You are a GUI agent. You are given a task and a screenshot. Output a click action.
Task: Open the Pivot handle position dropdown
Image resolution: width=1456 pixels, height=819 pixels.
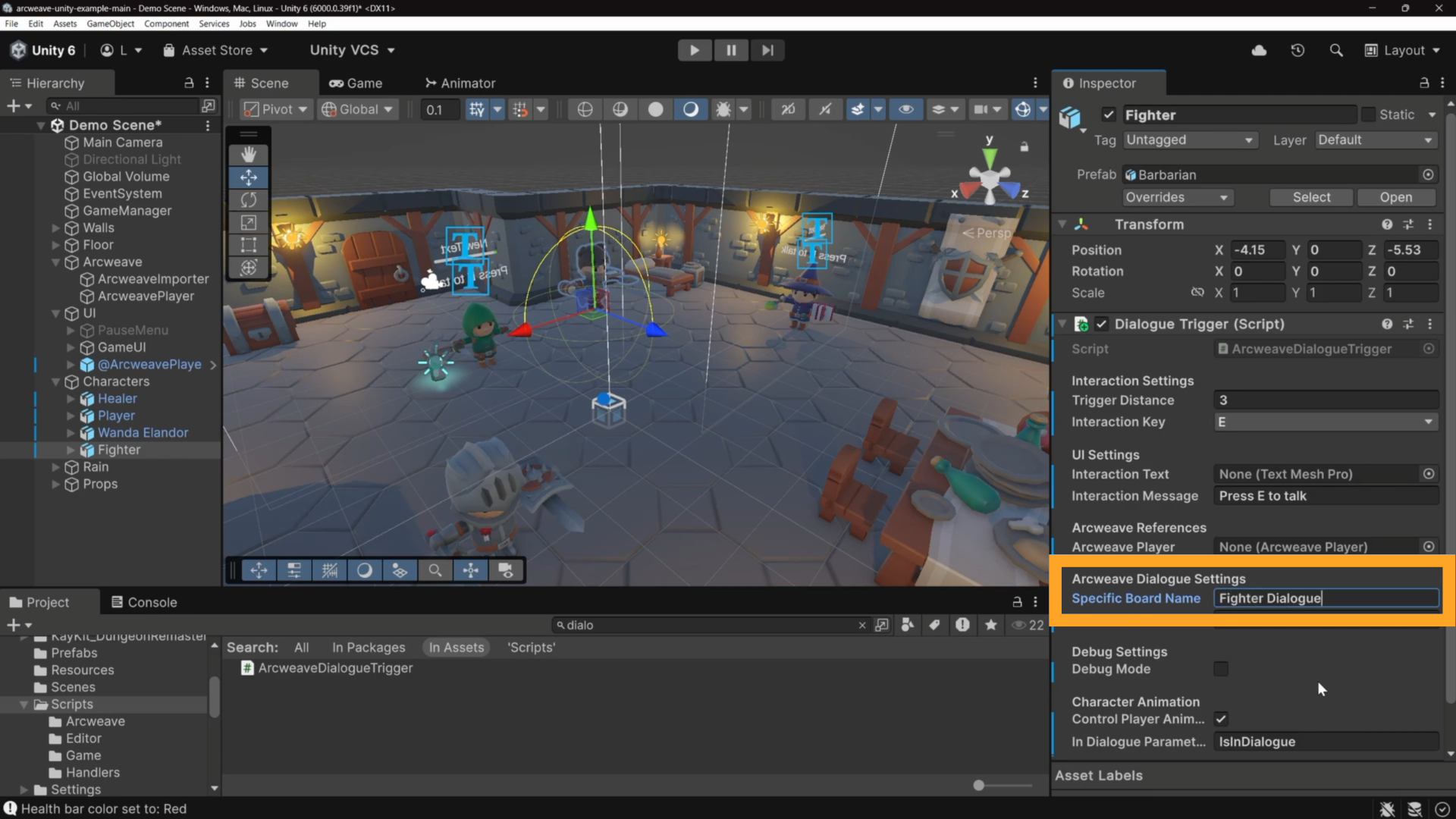pos(276,109)
